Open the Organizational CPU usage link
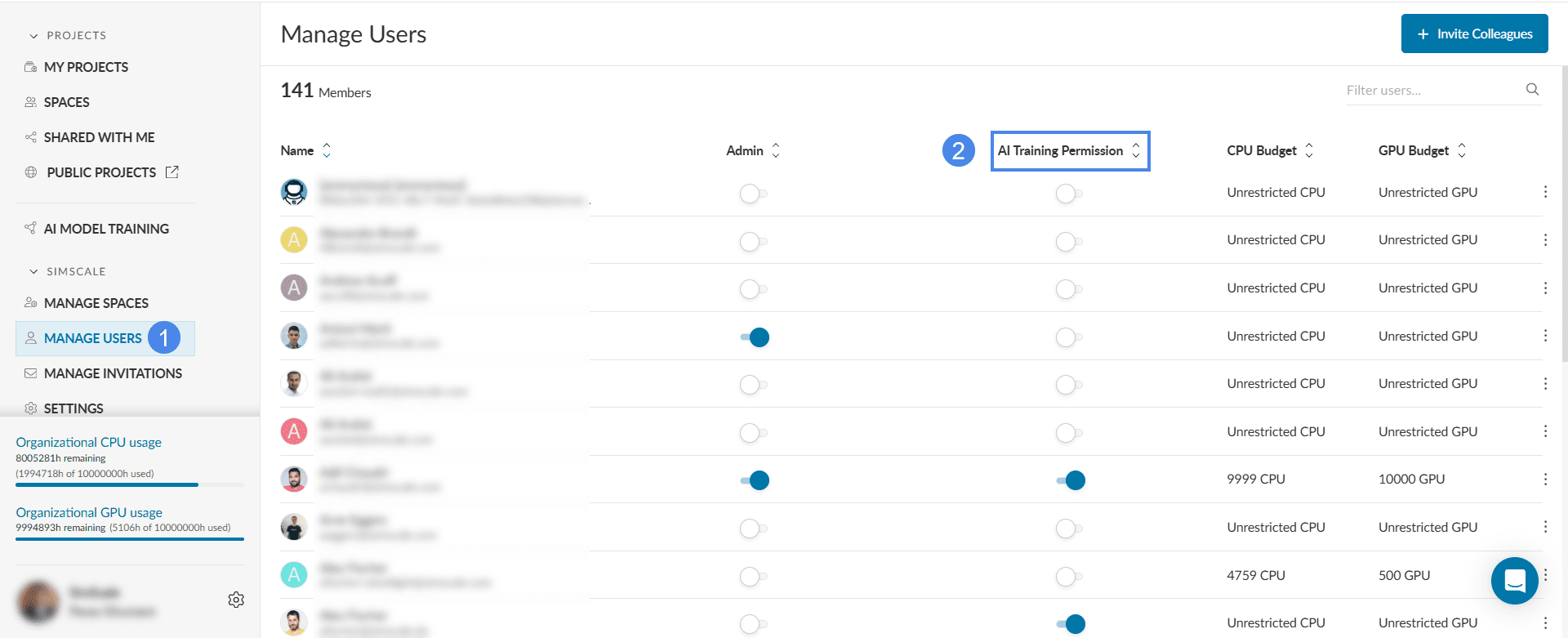Image resolution: width=1568 pixels, height=638 pixels. pos(88,442)
